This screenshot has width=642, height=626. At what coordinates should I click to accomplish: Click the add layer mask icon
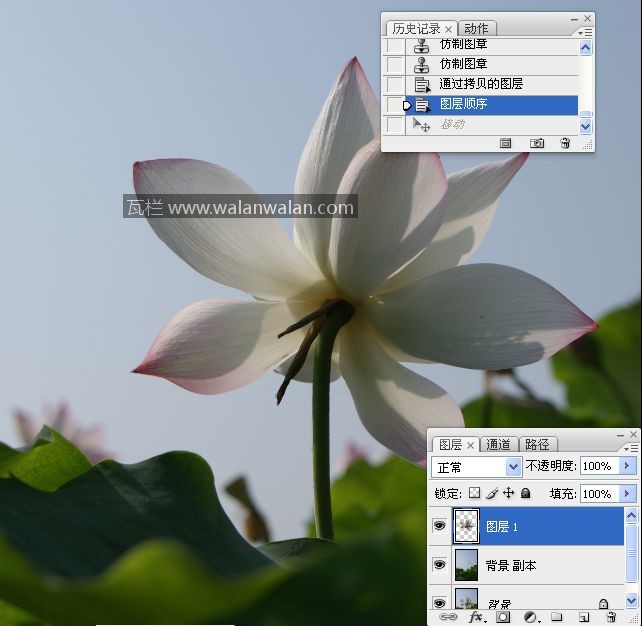click(503, 618)
